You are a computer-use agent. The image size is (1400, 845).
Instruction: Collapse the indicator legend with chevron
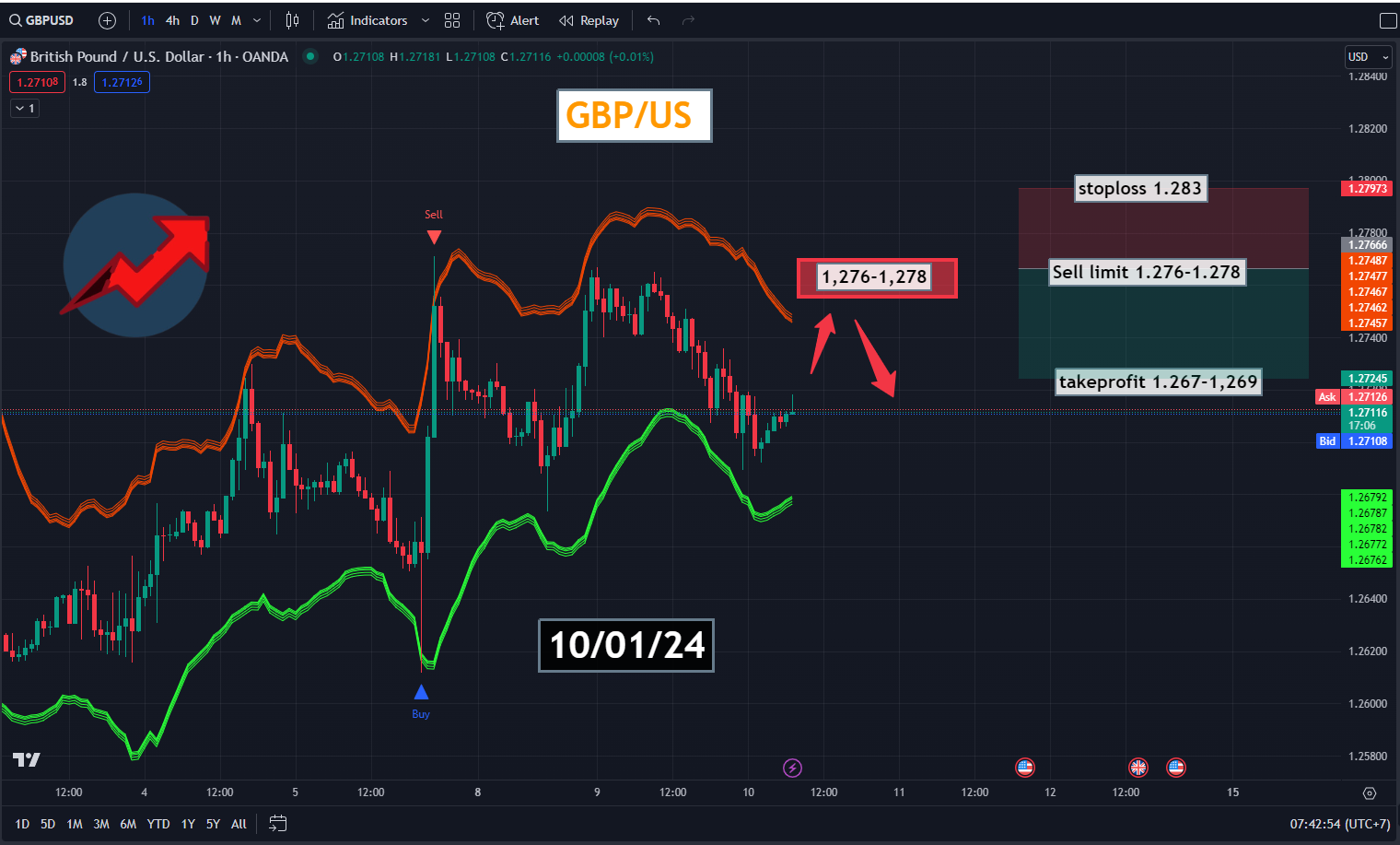[25, 109]
